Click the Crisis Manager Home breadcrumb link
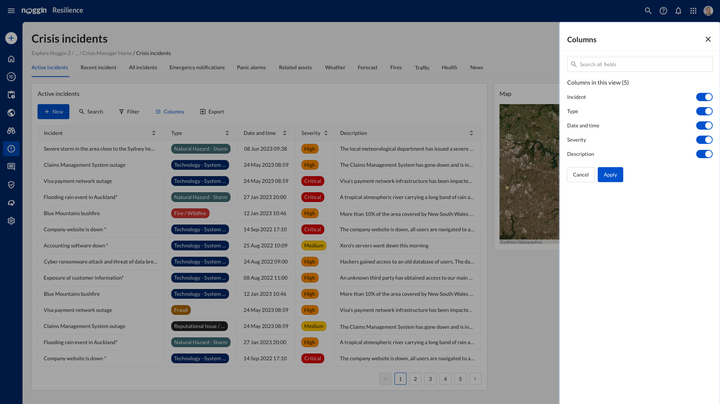Image resolution: width=720 pixels, height=404 pixels. click(x=107, y=53)
